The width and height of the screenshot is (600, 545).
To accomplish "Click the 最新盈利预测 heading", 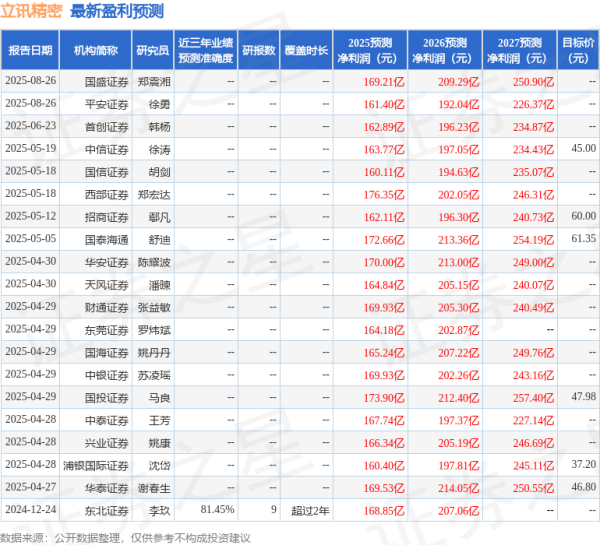I will pyautogui.click(x=117, y=11).
